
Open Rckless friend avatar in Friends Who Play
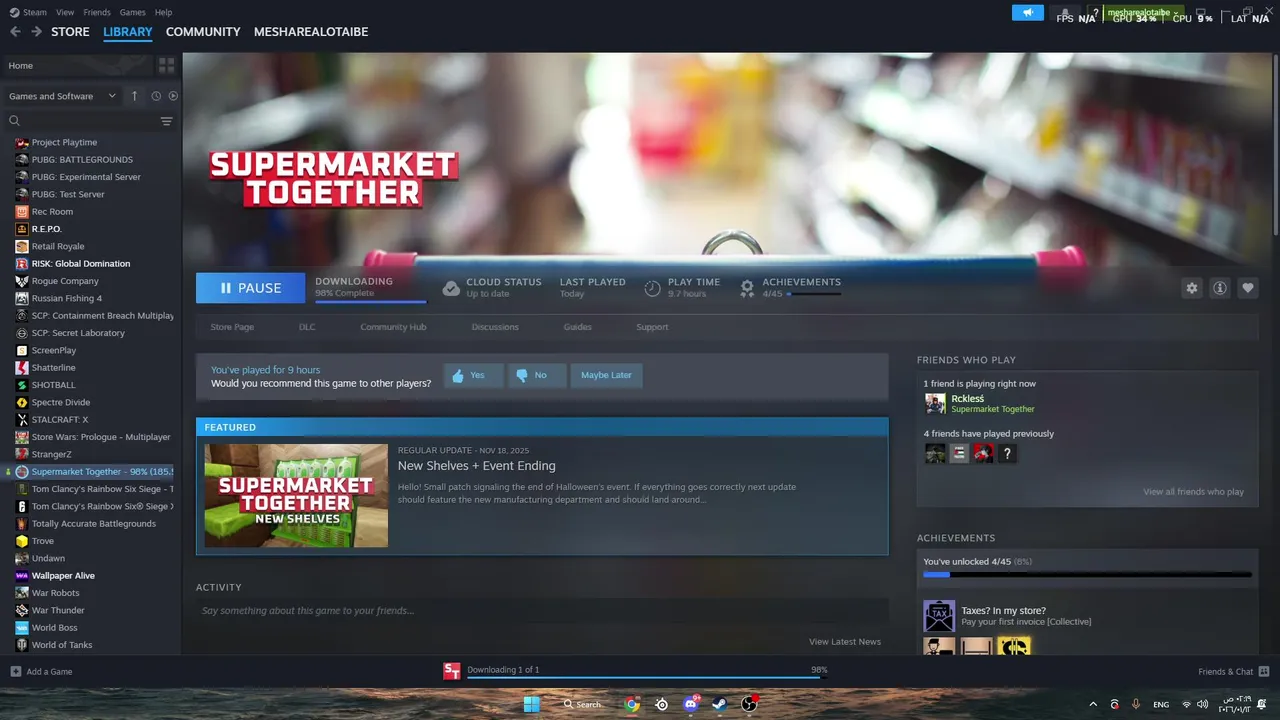pos(935,403)
